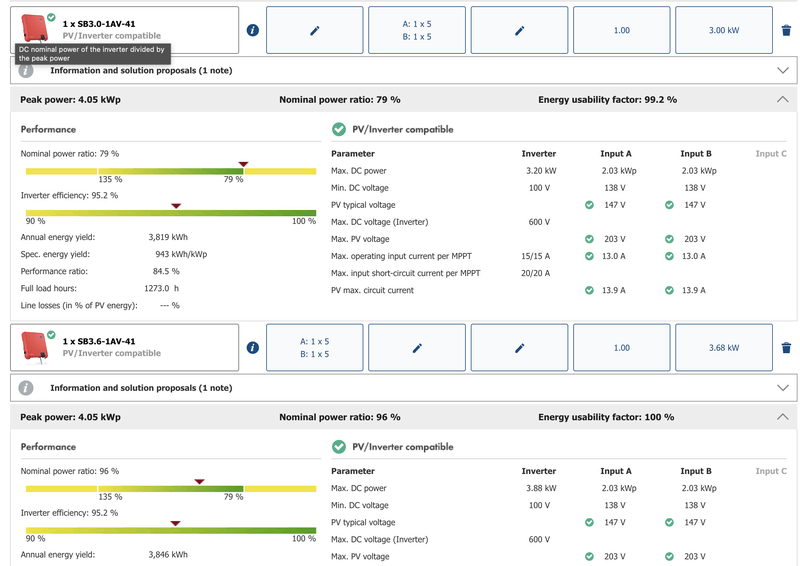Click the 3.68 kW power box
The width and height of the screenshot is (800, 566).
tap(723, 348)
